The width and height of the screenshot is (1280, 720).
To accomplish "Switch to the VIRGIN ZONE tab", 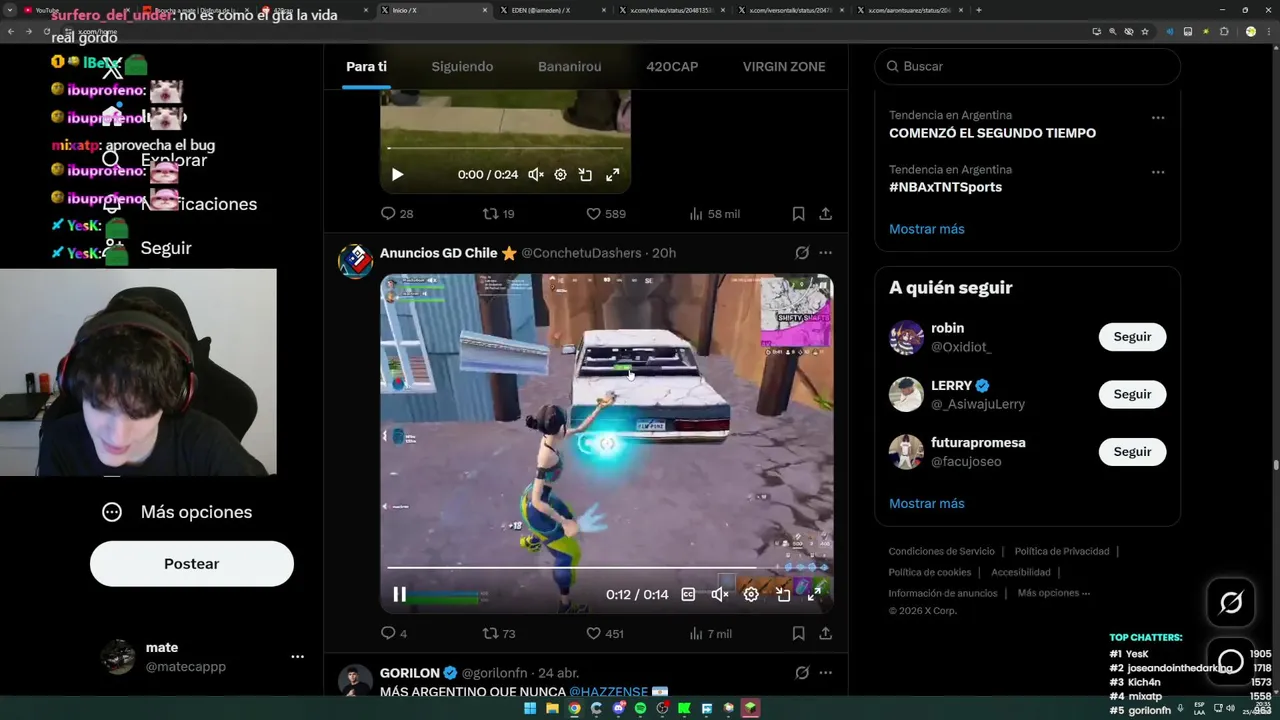I will point(784,67).
